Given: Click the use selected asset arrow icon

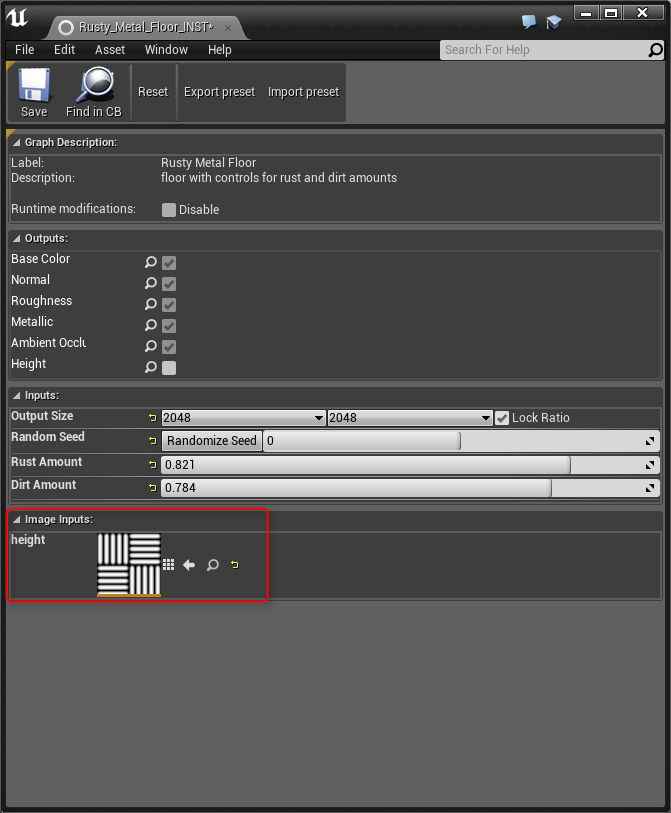Looking at the screenshot, I should (189, 565).
